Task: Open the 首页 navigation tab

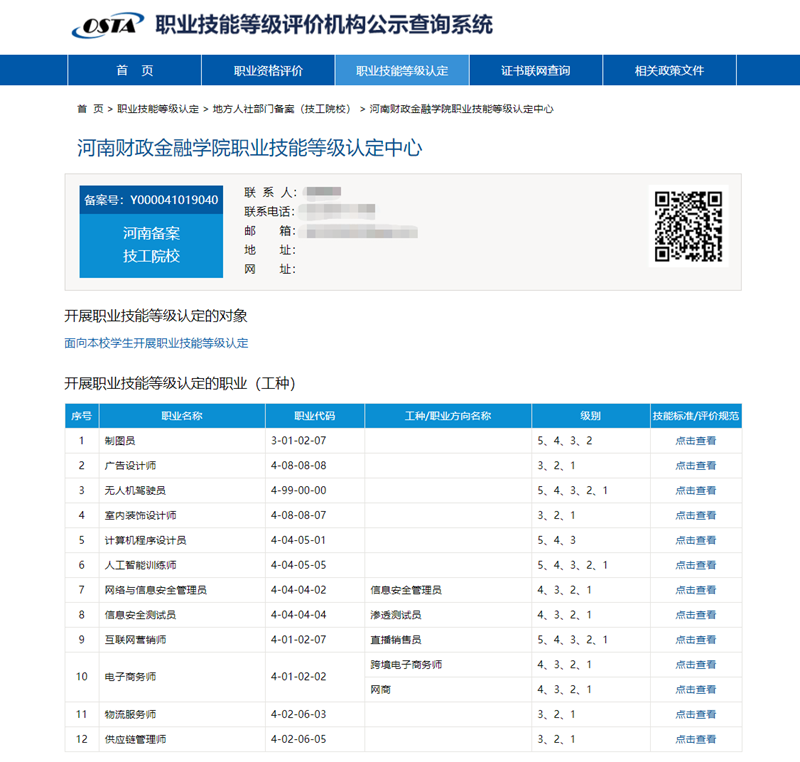Action: [x=134, y=71]
